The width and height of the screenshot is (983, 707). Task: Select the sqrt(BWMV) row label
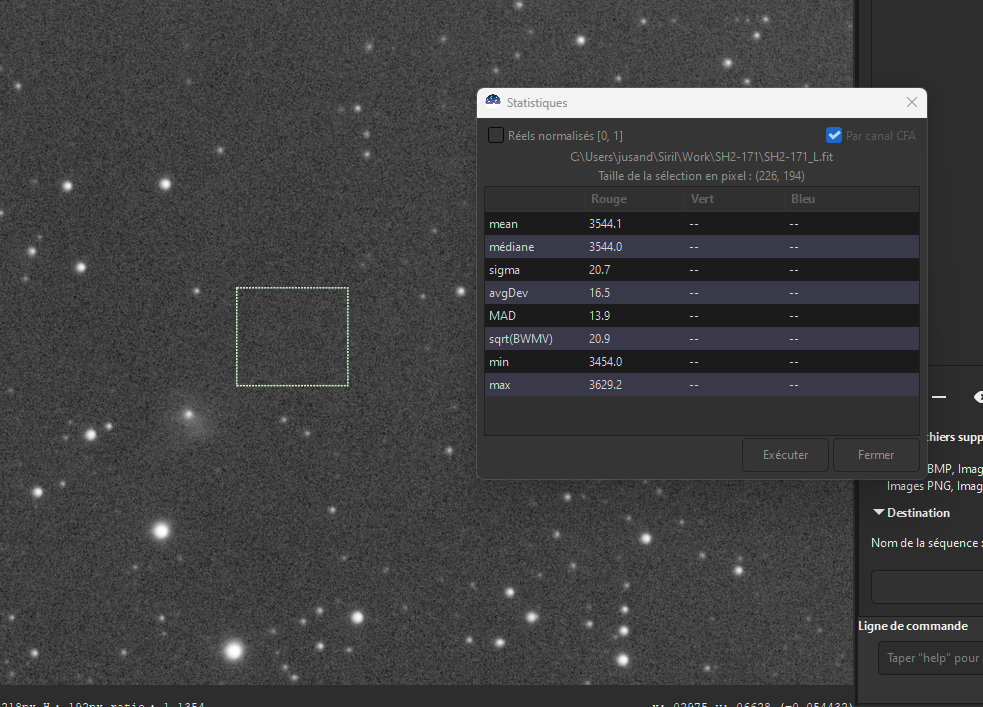pos(521,339)
